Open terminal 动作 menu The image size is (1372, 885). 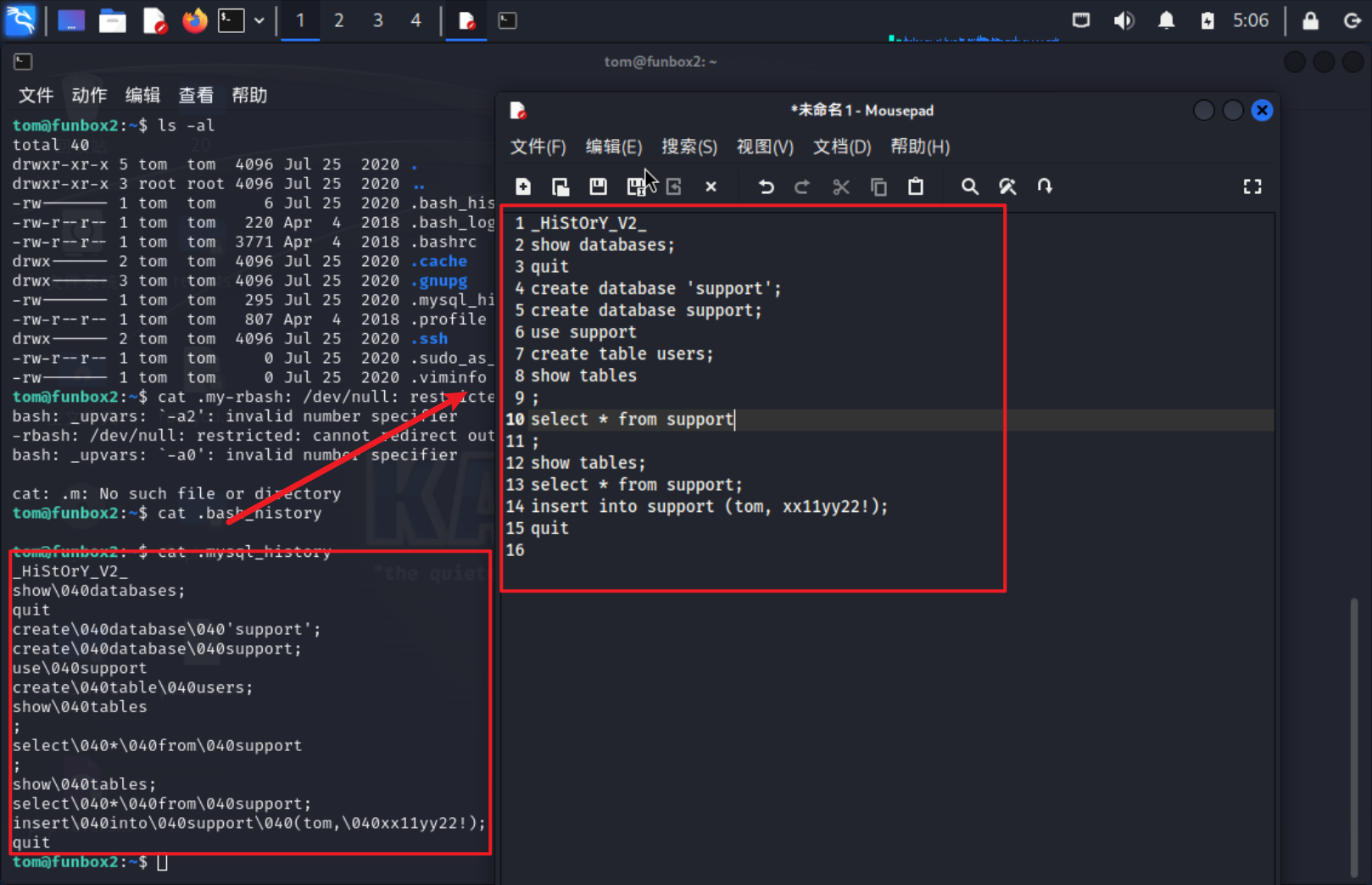[89, 95]
